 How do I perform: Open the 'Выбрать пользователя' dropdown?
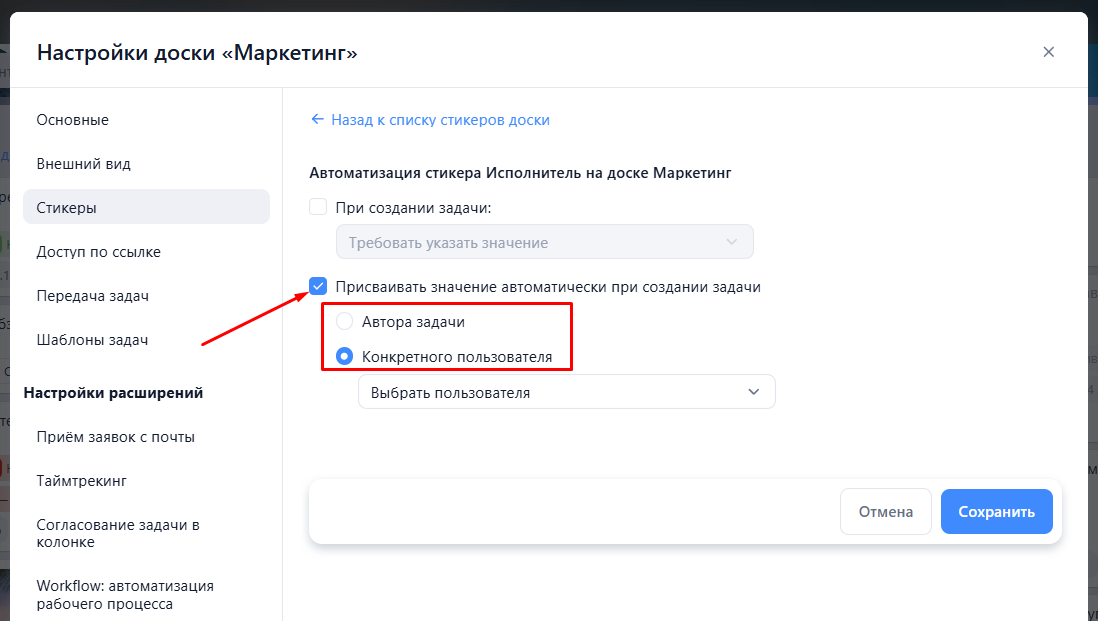(567, 392)
